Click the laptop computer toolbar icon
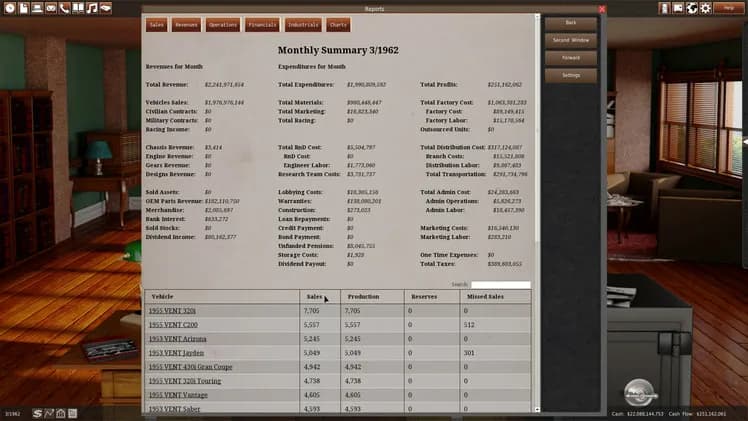The image size is (748, 421). click(x=37, y=8)
